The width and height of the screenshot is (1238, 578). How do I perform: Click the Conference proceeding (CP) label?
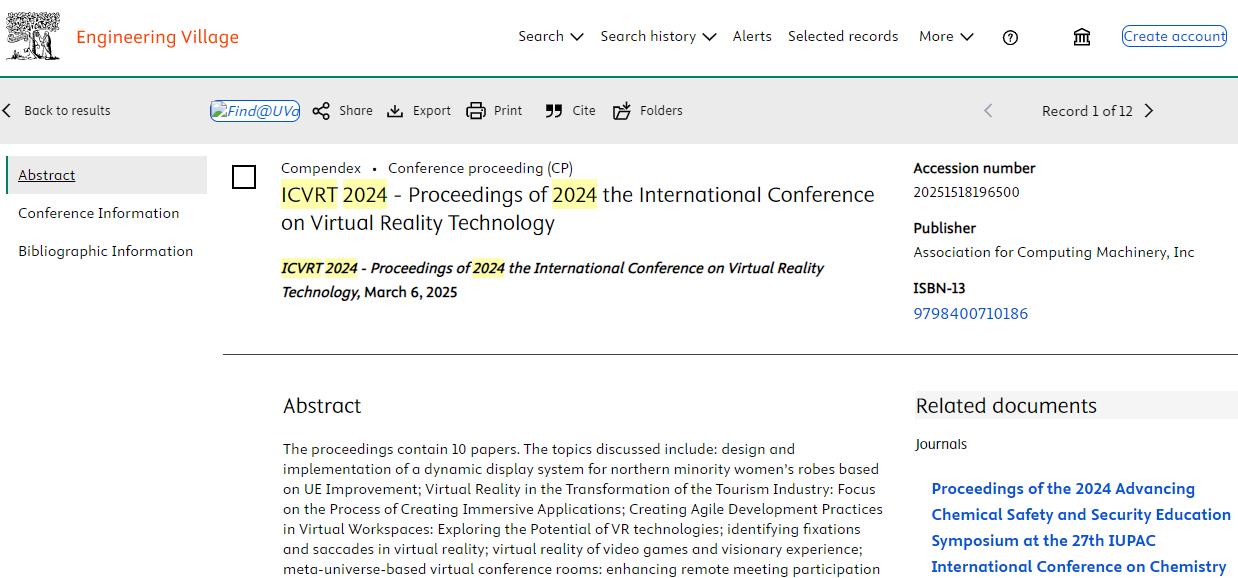coord(480,168)
